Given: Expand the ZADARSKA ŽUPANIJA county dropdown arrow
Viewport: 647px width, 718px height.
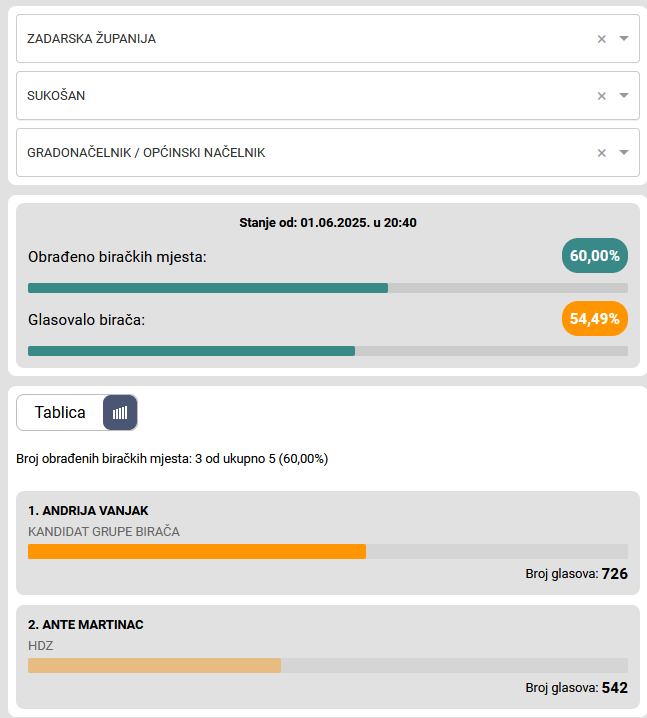Looking at the screenshot, I should pos(624,39).
